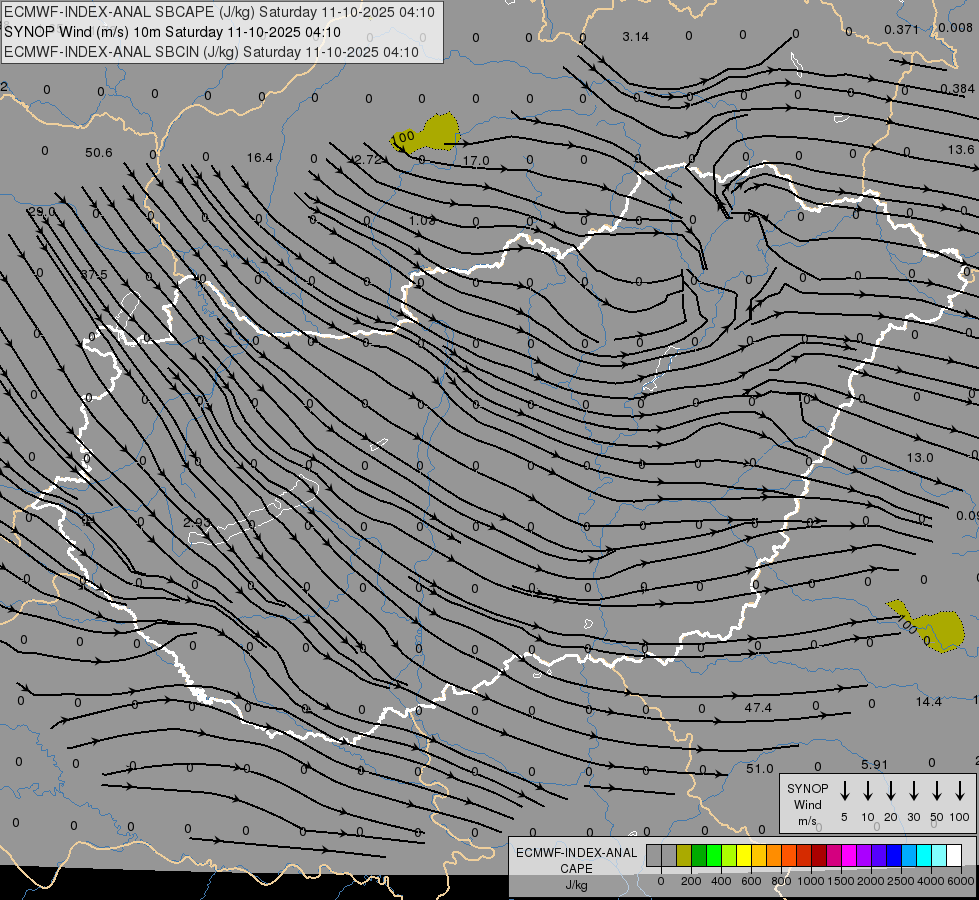Pick the yellow CAPE legend swatch
The image size is (979, 900).
point(744,855)
